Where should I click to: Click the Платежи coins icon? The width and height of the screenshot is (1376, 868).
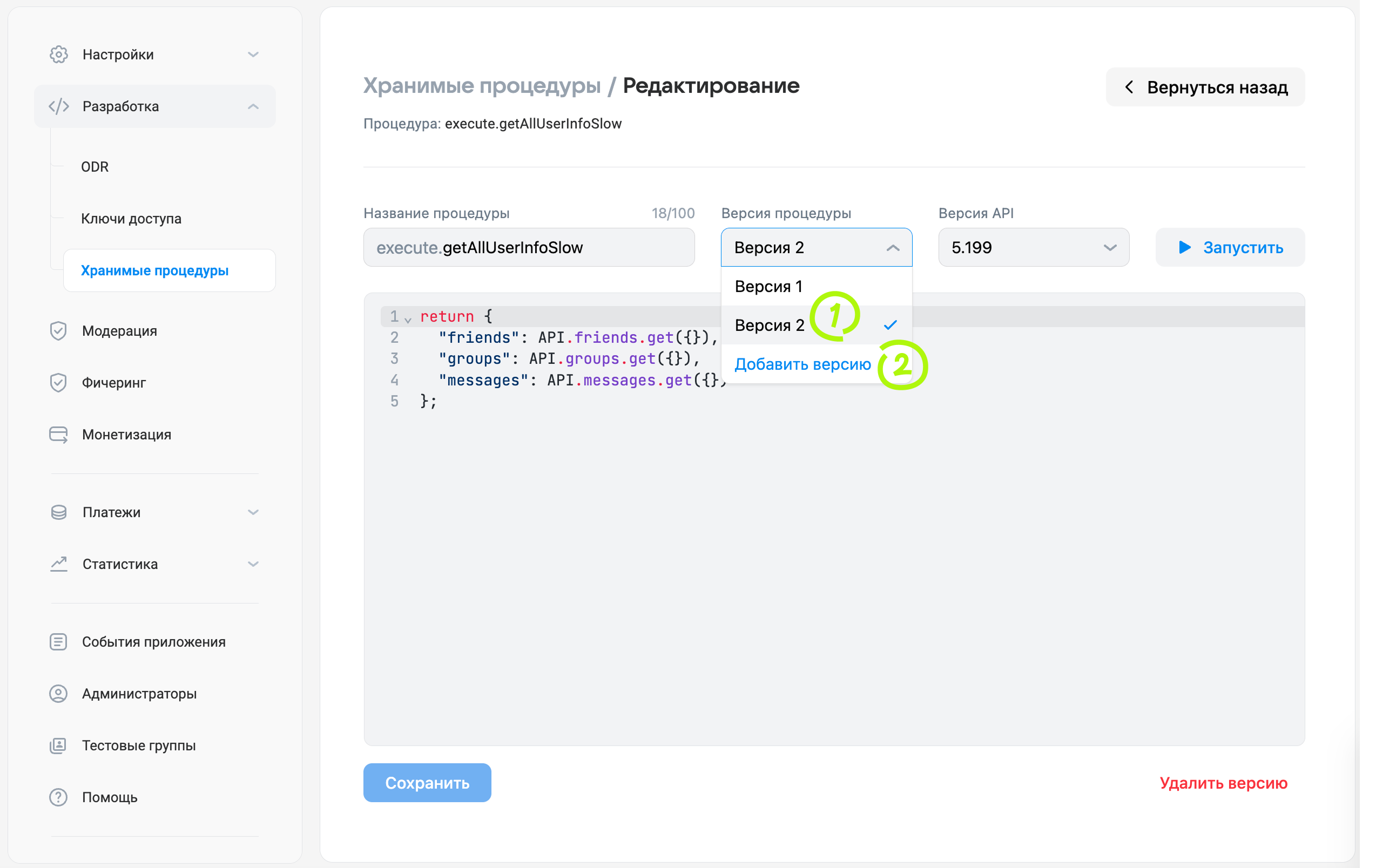pyautogui.click(x=58, y=512)
